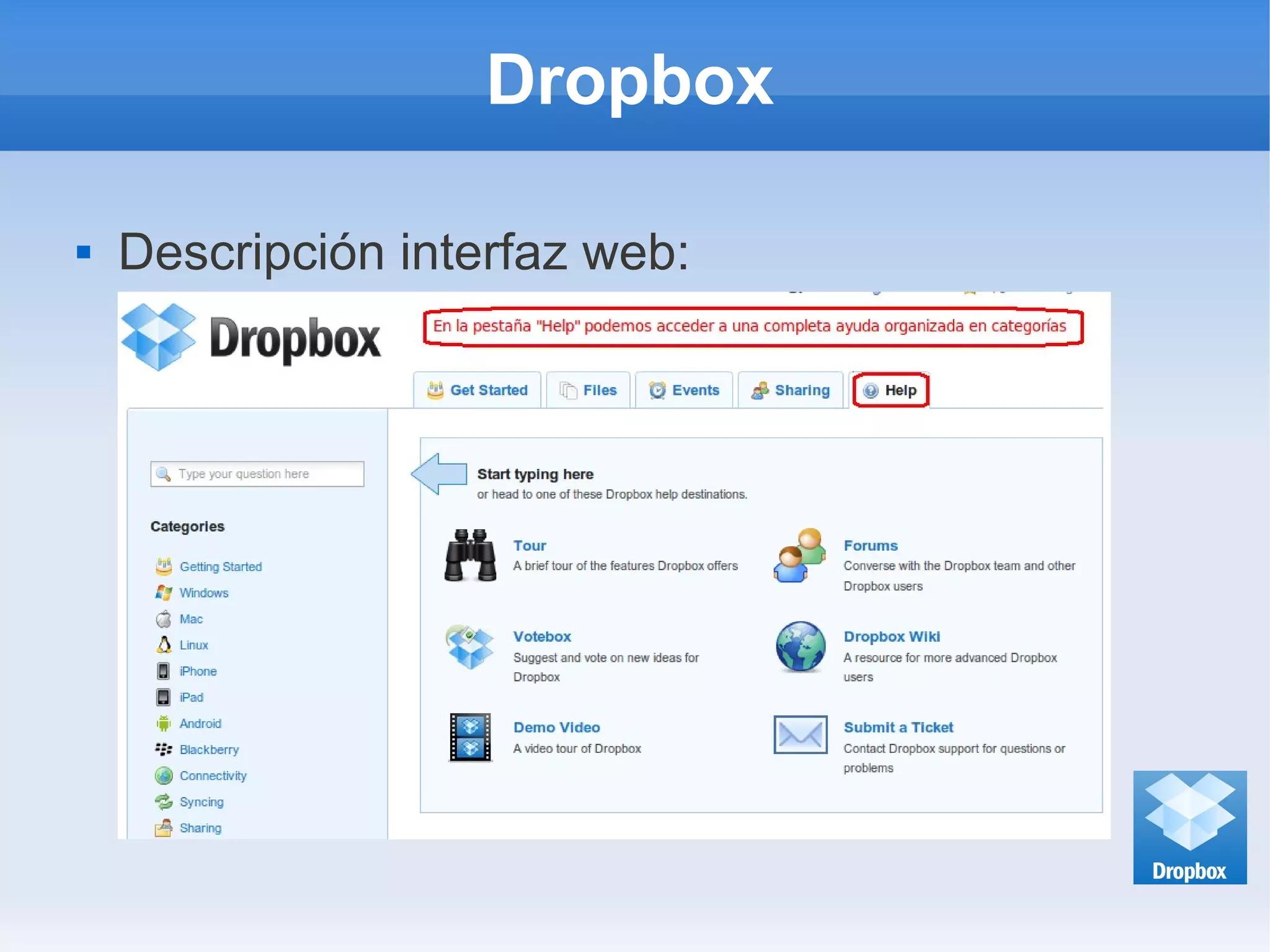Open the Dropbox Wiki link
1270x952 pixels.
click(x=892, y=636)
